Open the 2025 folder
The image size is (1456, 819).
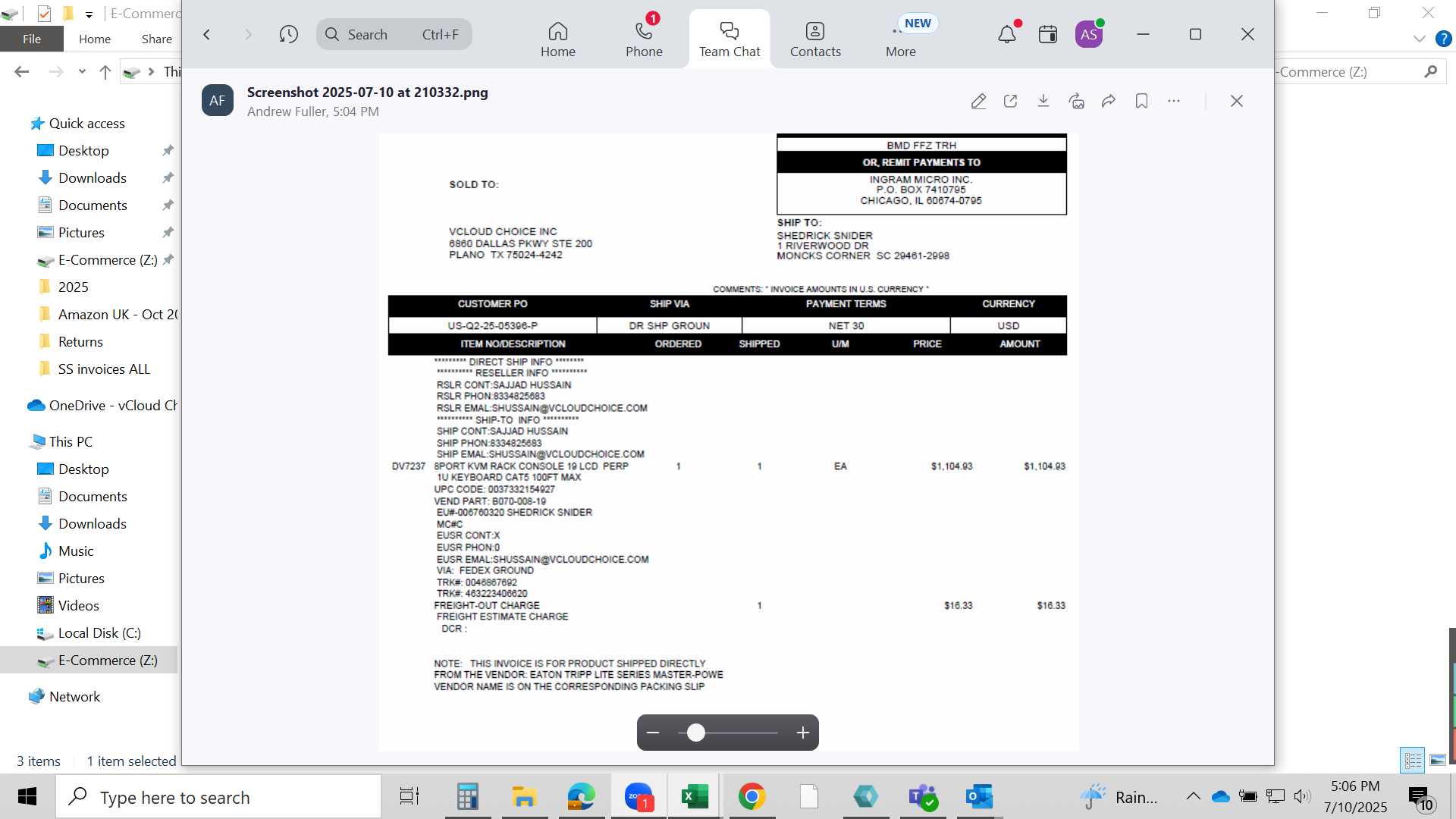(x=73, y=287)
